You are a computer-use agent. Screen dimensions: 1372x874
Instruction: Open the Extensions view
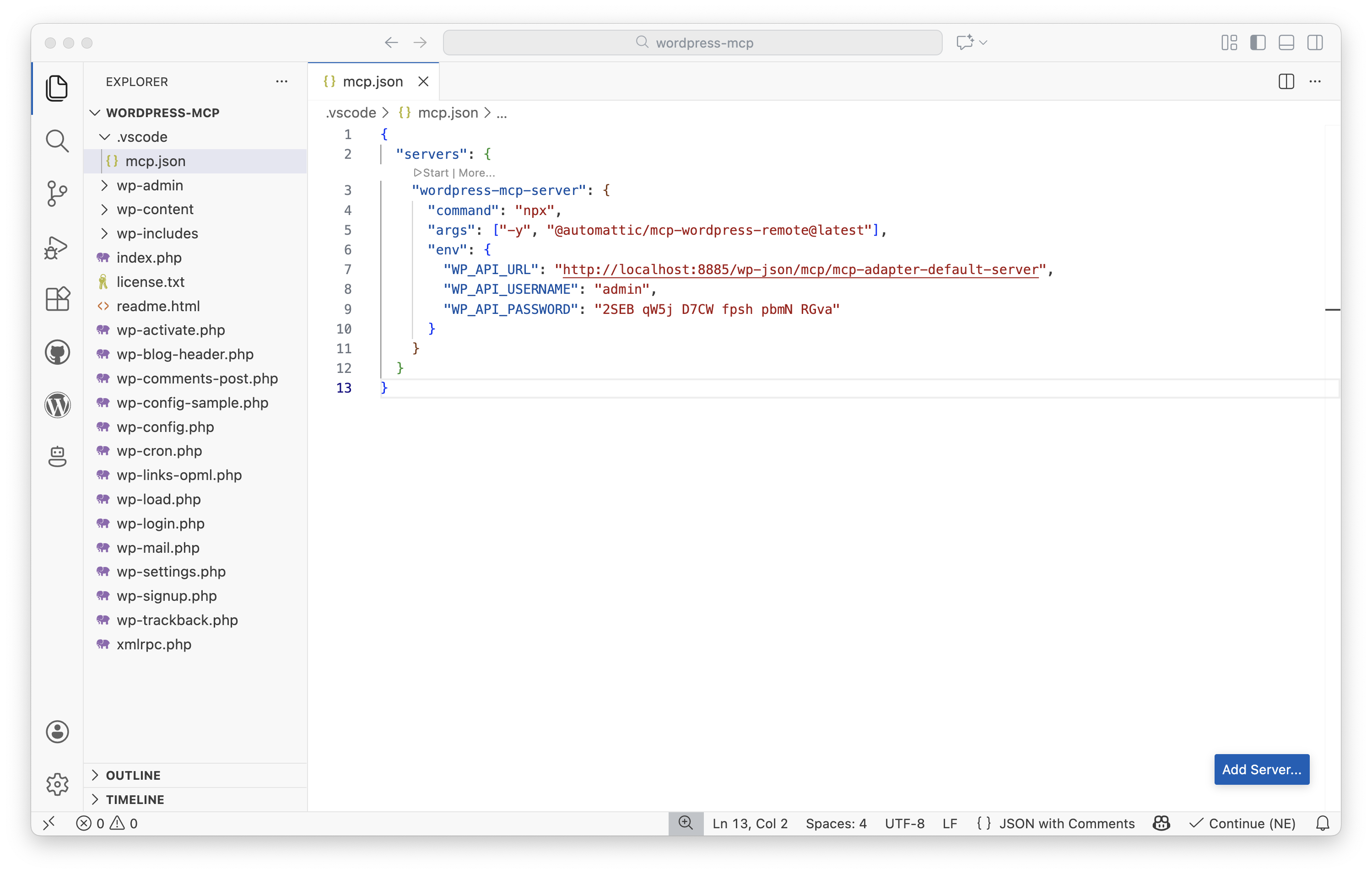[x=57, y=299]
